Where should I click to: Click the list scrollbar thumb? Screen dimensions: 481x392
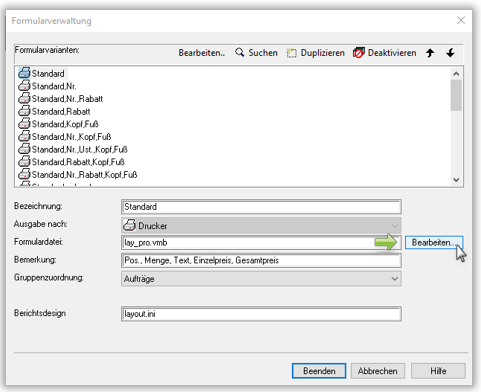point(456,95)
